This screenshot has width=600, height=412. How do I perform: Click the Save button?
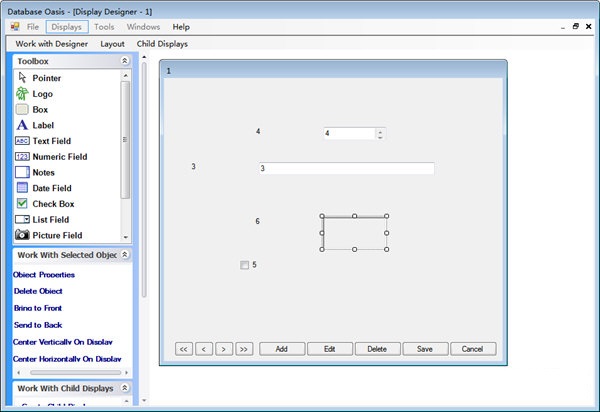425,349
